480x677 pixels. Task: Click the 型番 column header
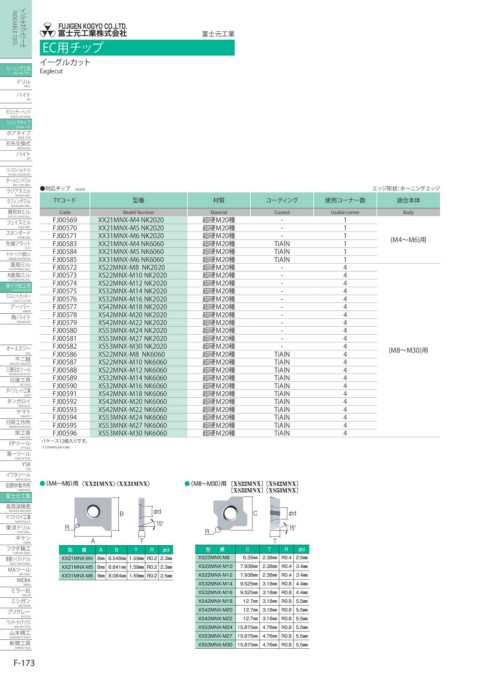[139, 200]
